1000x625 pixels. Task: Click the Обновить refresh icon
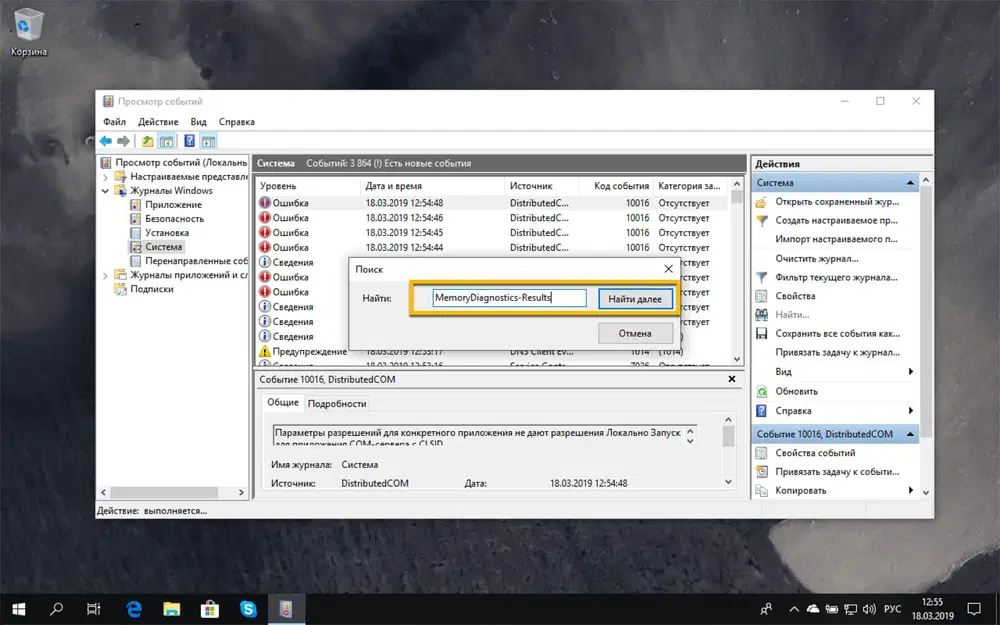click(763, 392)
